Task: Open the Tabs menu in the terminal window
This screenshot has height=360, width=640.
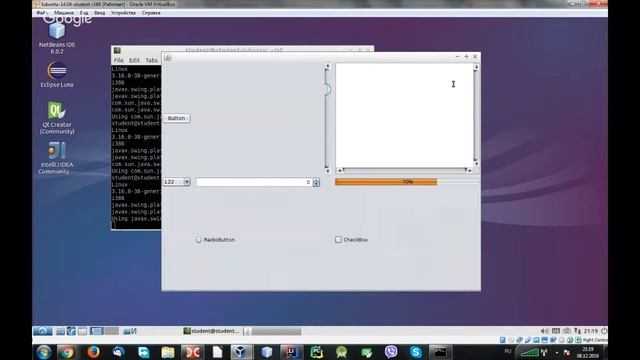Action: point(151,60)
